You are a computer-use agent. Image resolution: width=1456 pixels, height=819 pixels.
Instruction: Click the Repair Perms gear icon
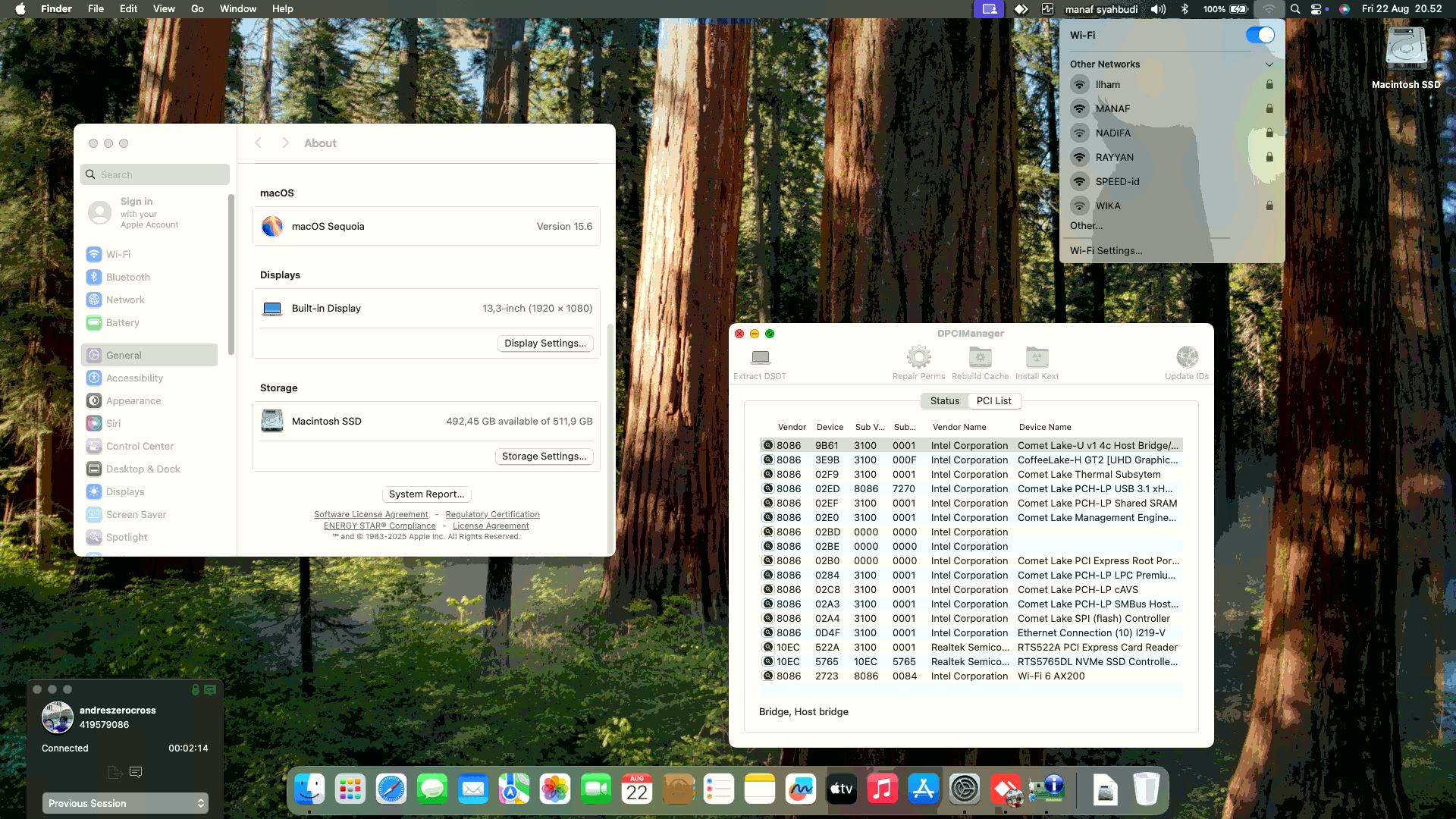click(918, 358)
